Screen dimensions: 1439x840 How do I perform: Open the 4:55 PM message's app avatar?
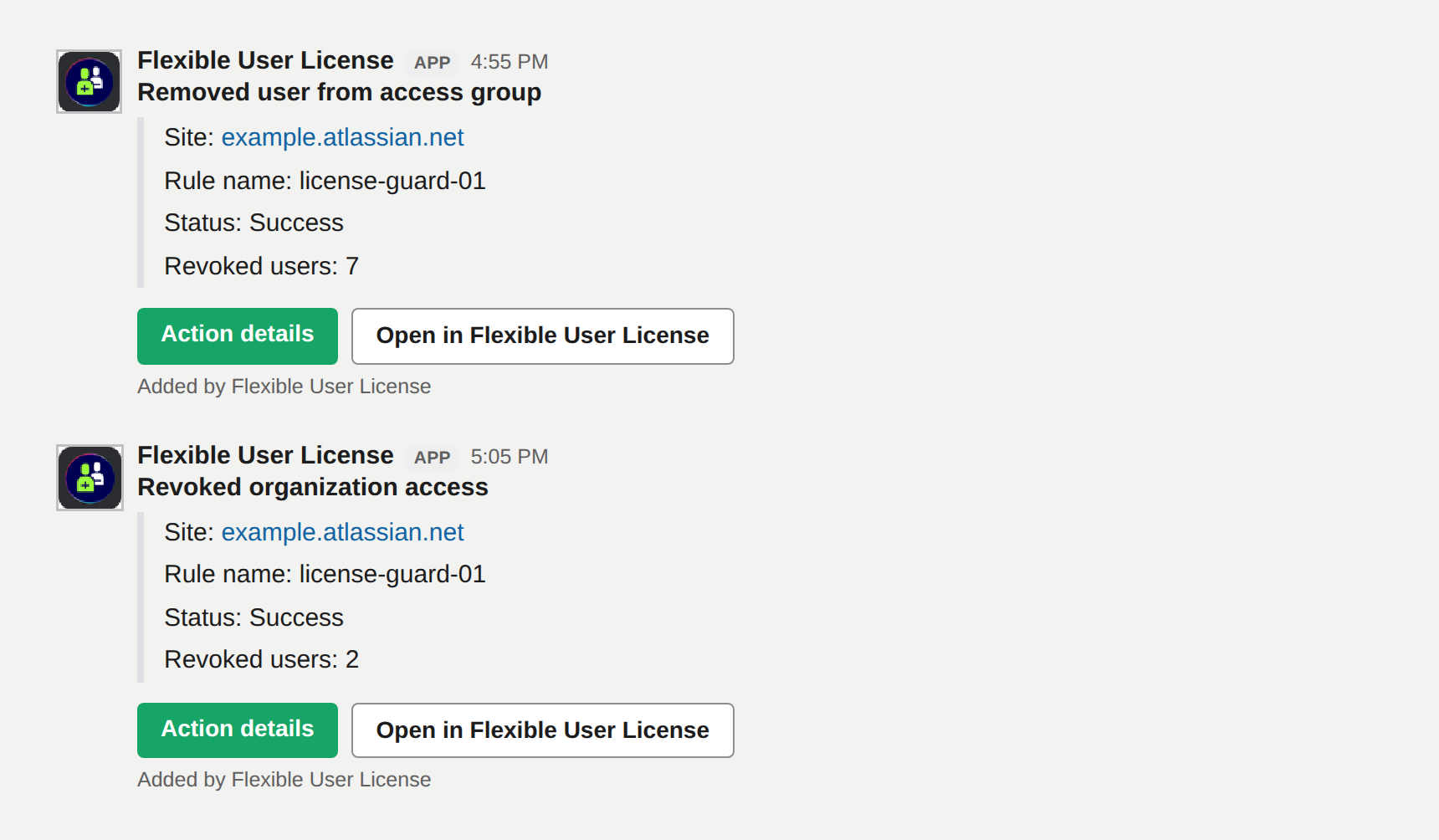click(90, 82)
